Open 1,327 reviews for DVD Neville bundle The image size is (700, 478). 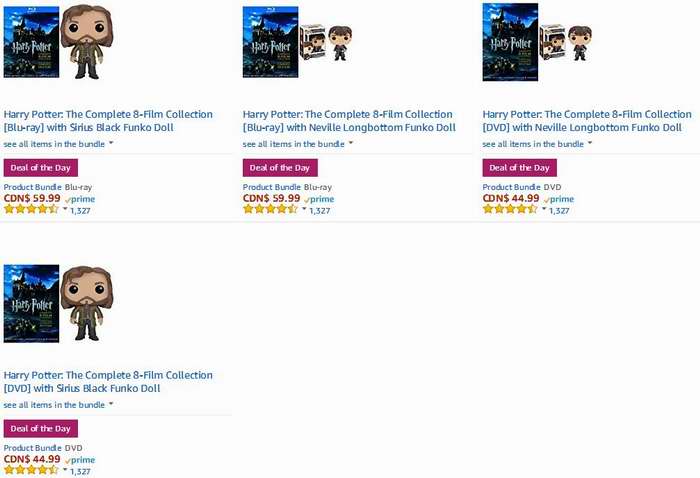pyautogui.click(x=559, y=211)
